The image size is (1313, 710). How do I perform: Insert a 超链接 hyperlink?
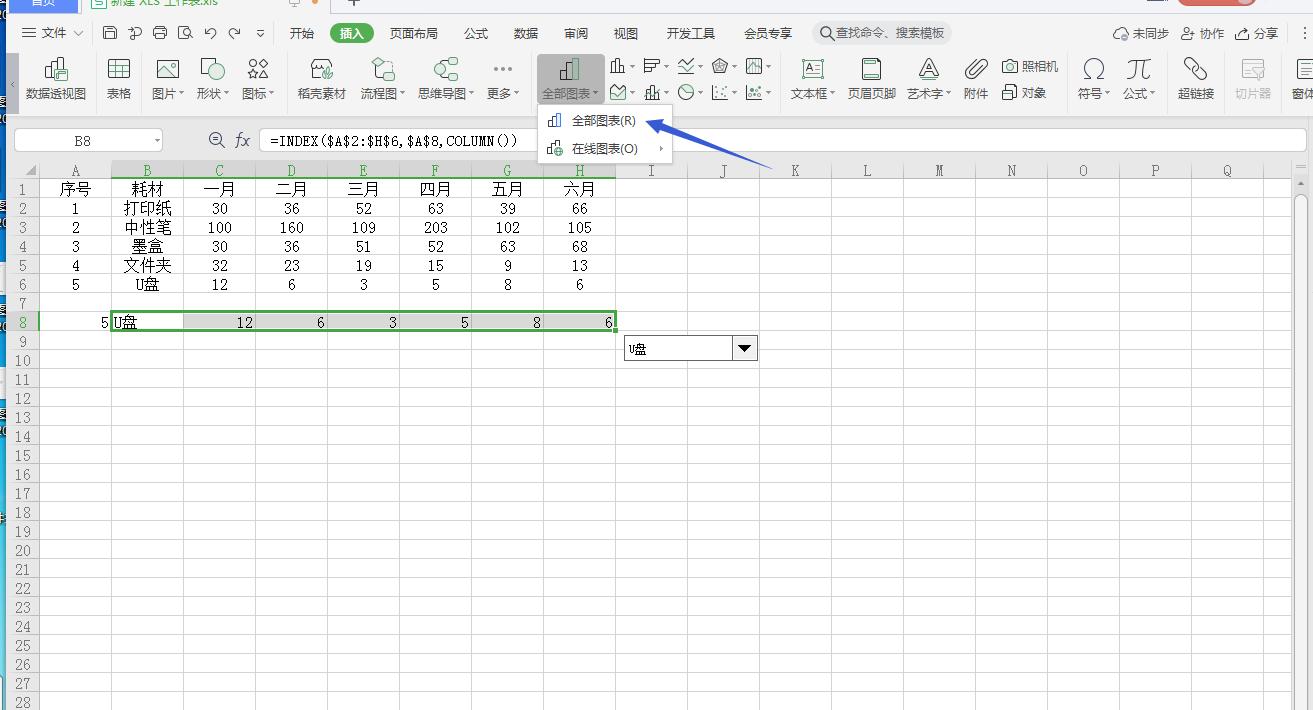tap(1196, 78)
